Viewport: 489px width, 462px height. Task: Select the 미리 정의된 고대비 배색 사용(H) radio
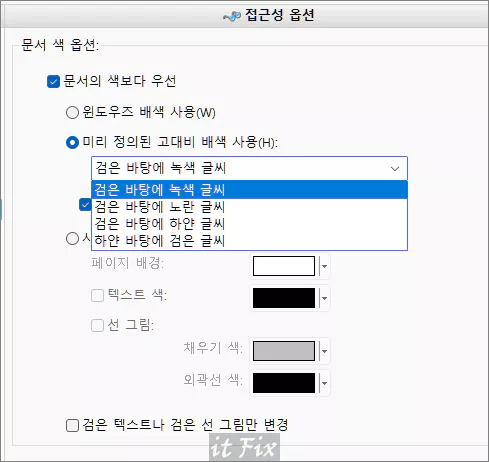point(72,142)
